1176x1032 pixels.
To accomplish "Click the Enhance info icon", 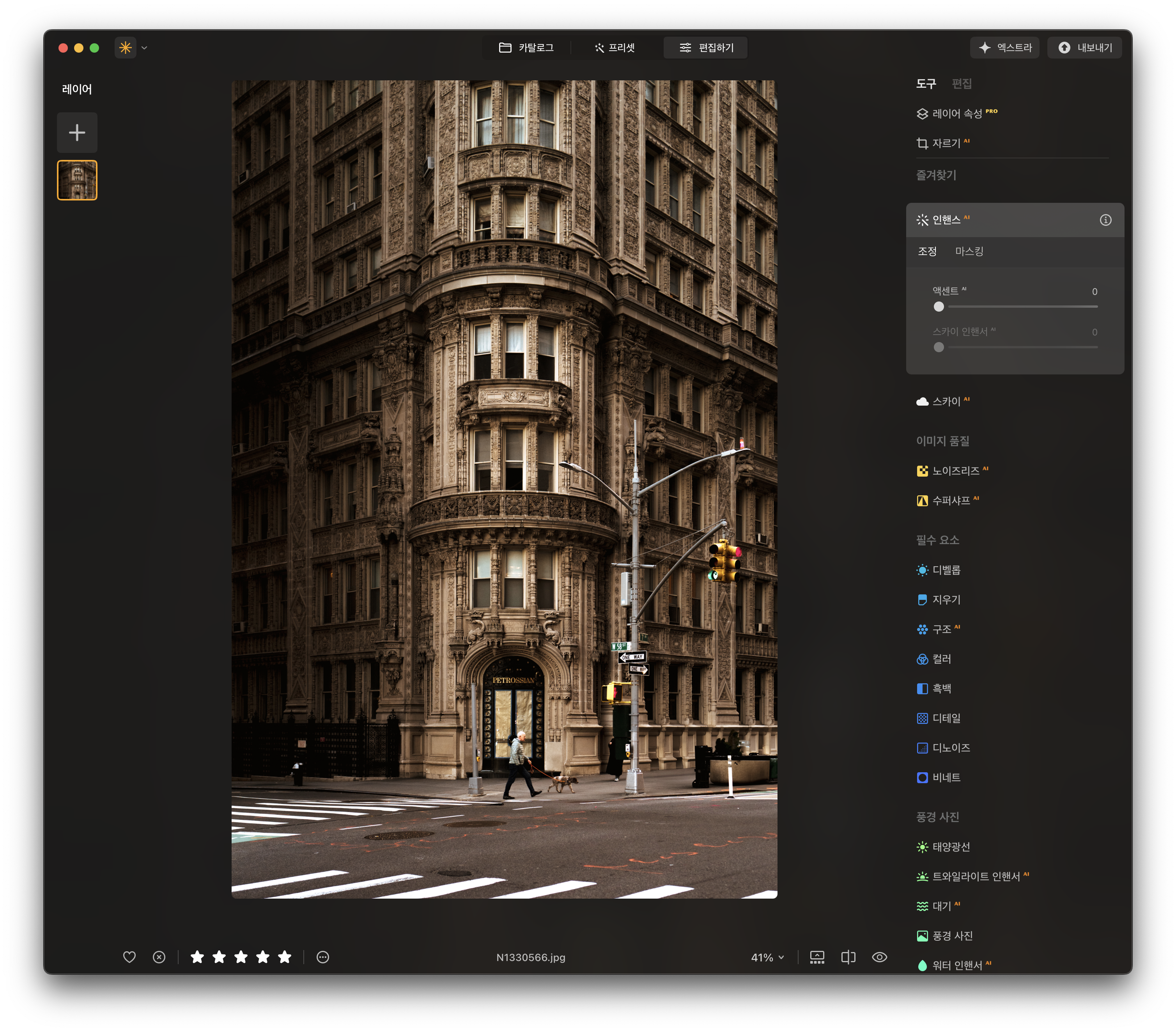I will point(1105,220).
